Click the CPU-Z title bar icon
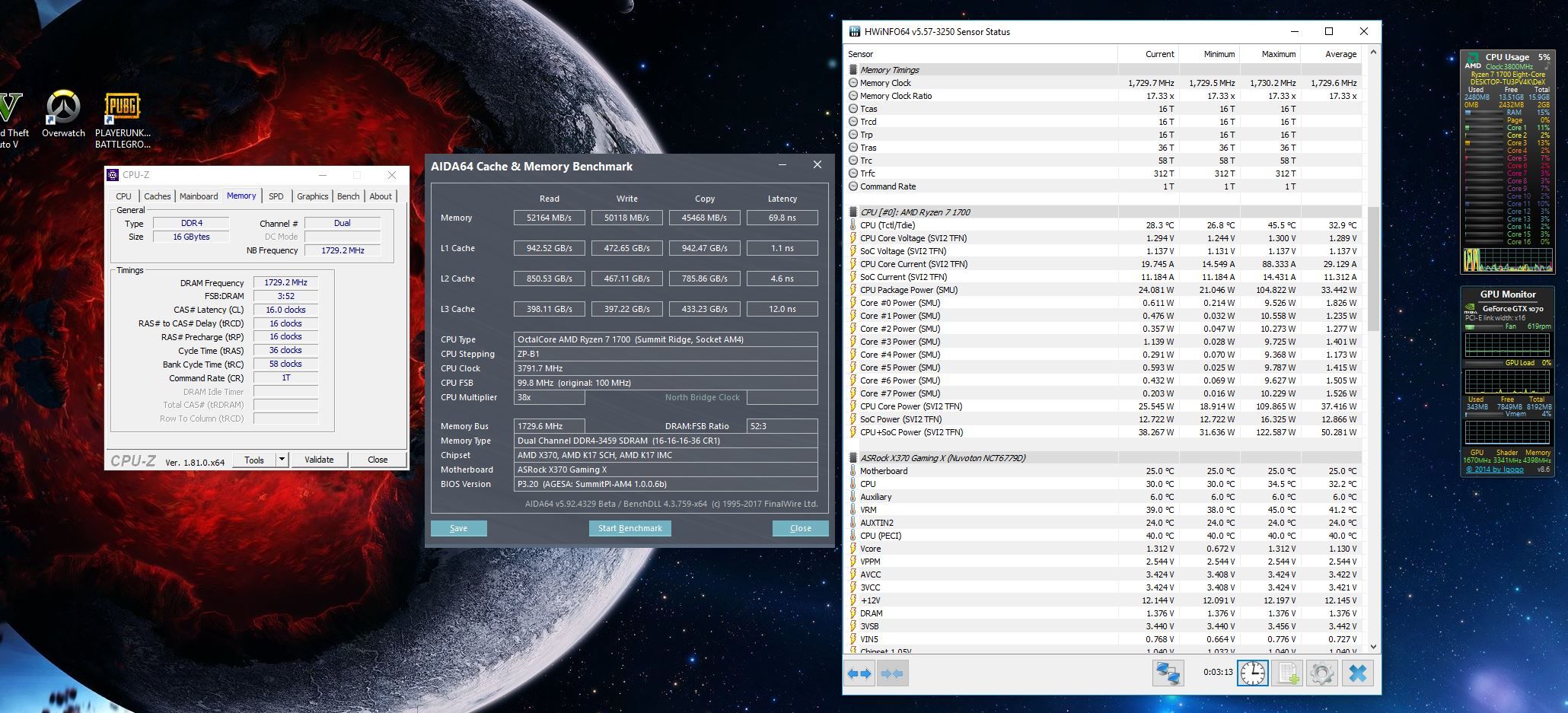Screen dimensions: 1568x713 113,175
